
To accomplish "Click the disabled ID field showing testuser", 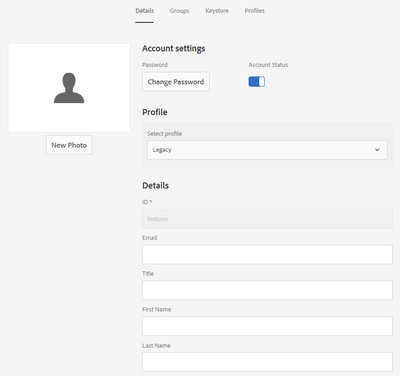I will pos(267,219).
